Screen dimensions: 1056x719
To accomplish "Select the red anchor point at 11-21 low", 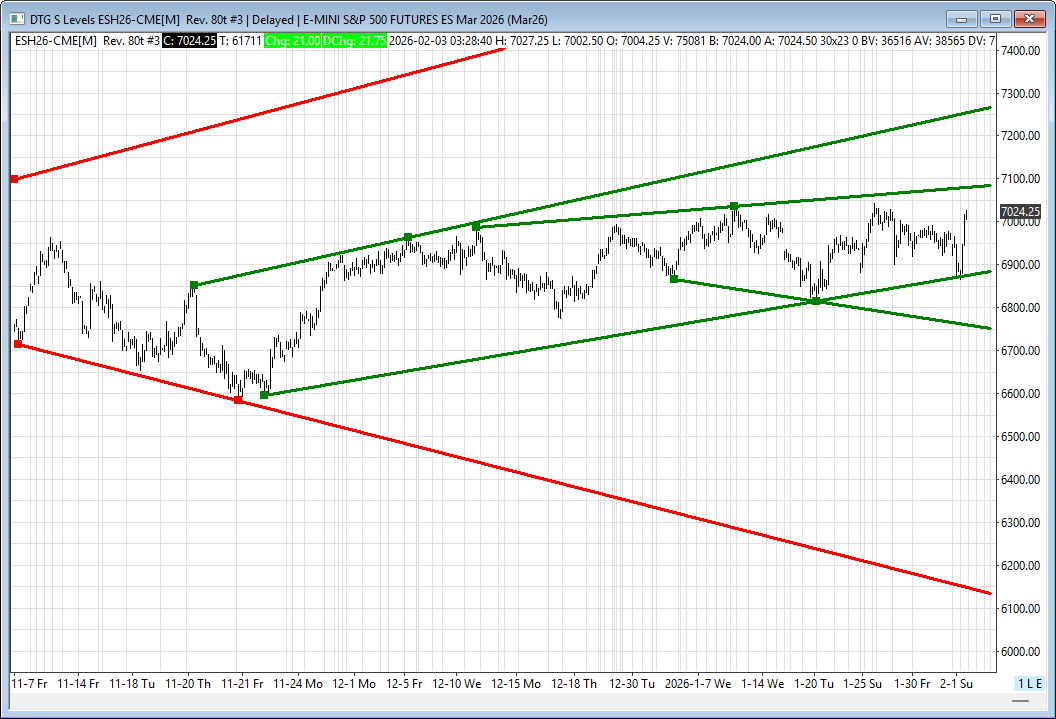I will click(237, 400).
